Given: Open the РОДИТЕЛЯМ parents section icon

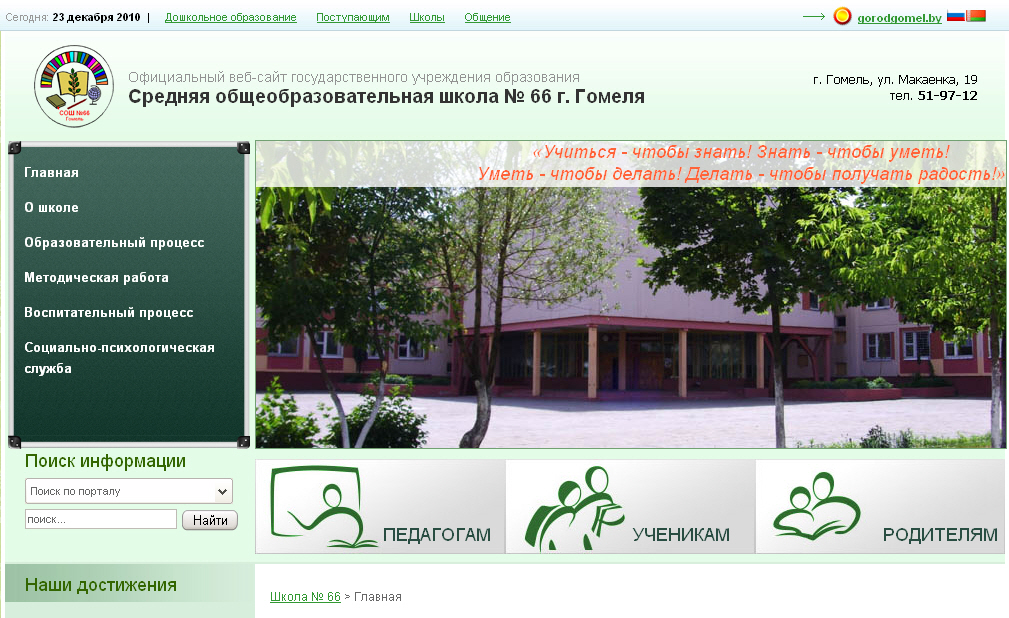Looking at the screenshot, I should click(880, 506).
